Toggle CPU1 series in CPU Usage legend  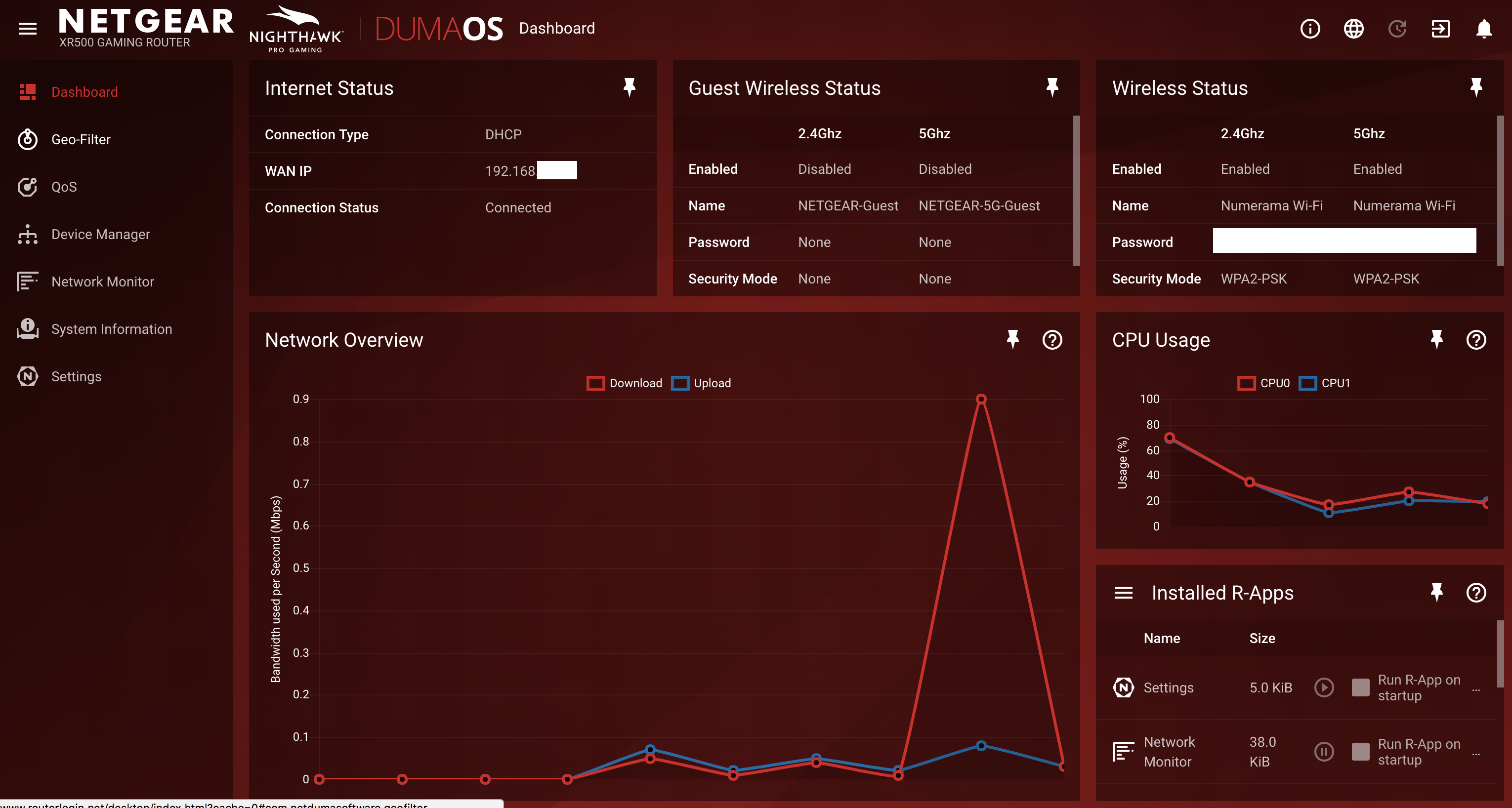coord(1324,383)
